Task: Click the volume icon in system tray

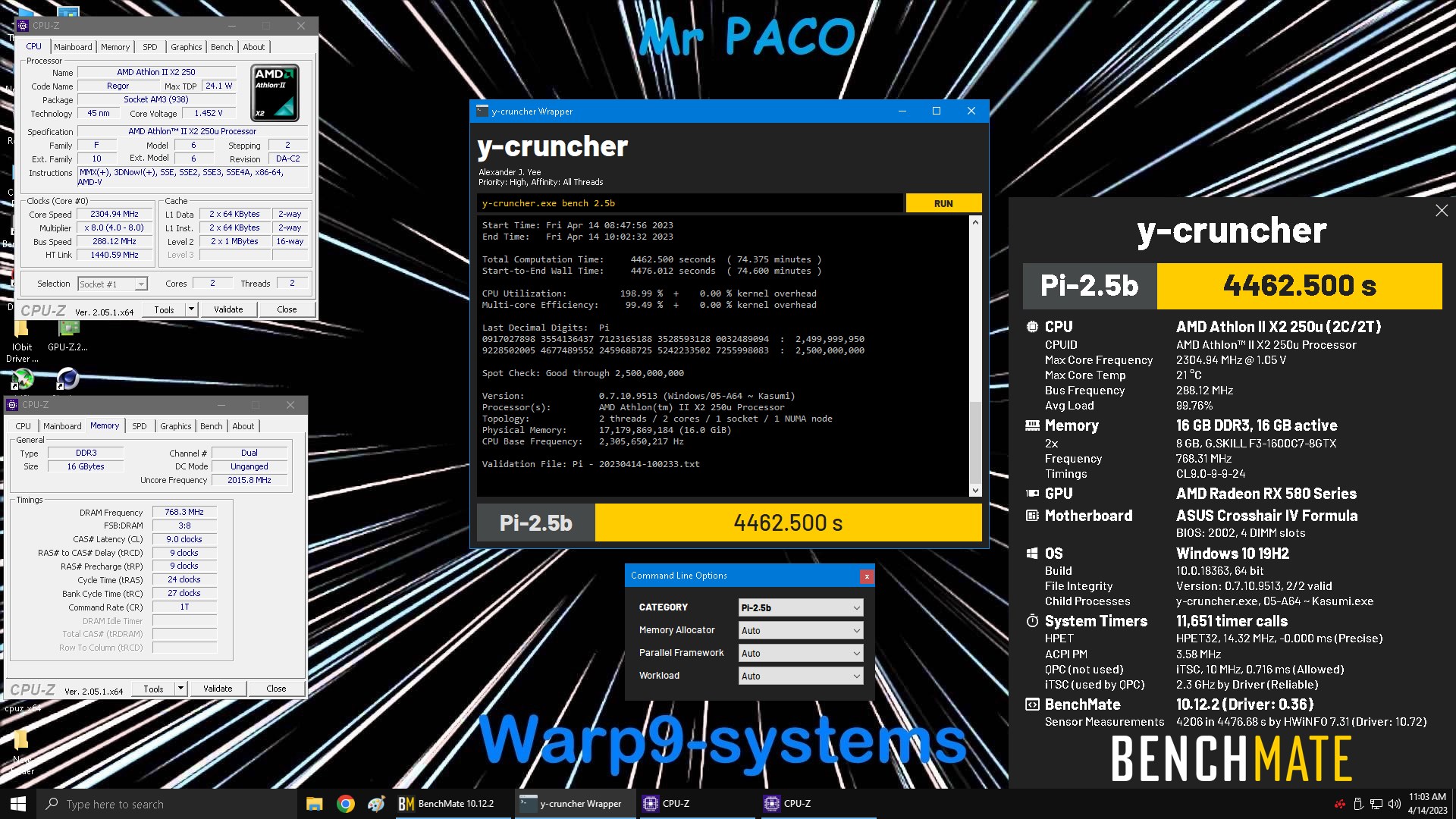Action: pyautogui.click(x=1394, y=804)
